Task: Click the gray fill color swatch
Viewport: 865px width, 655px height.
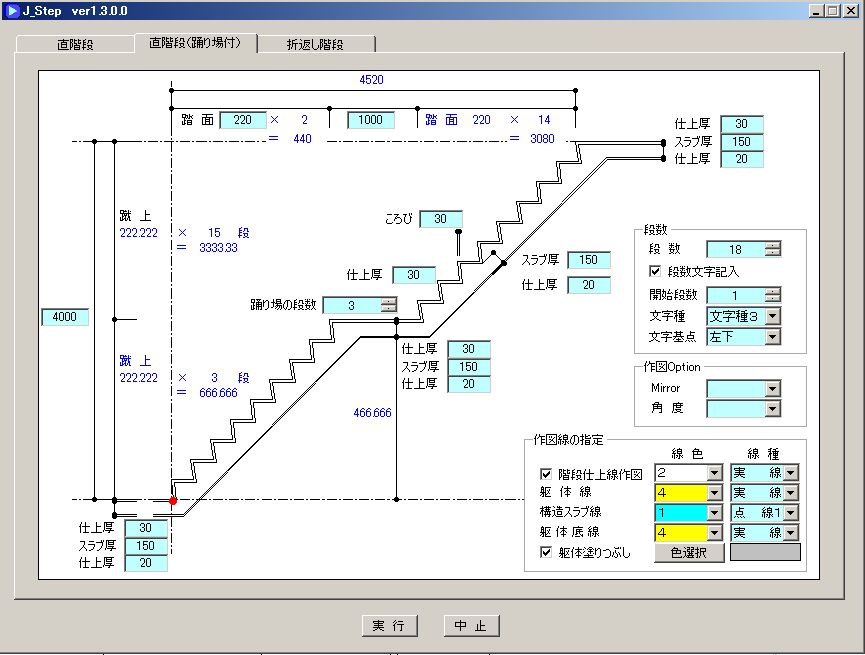Action: pos(765,552)
